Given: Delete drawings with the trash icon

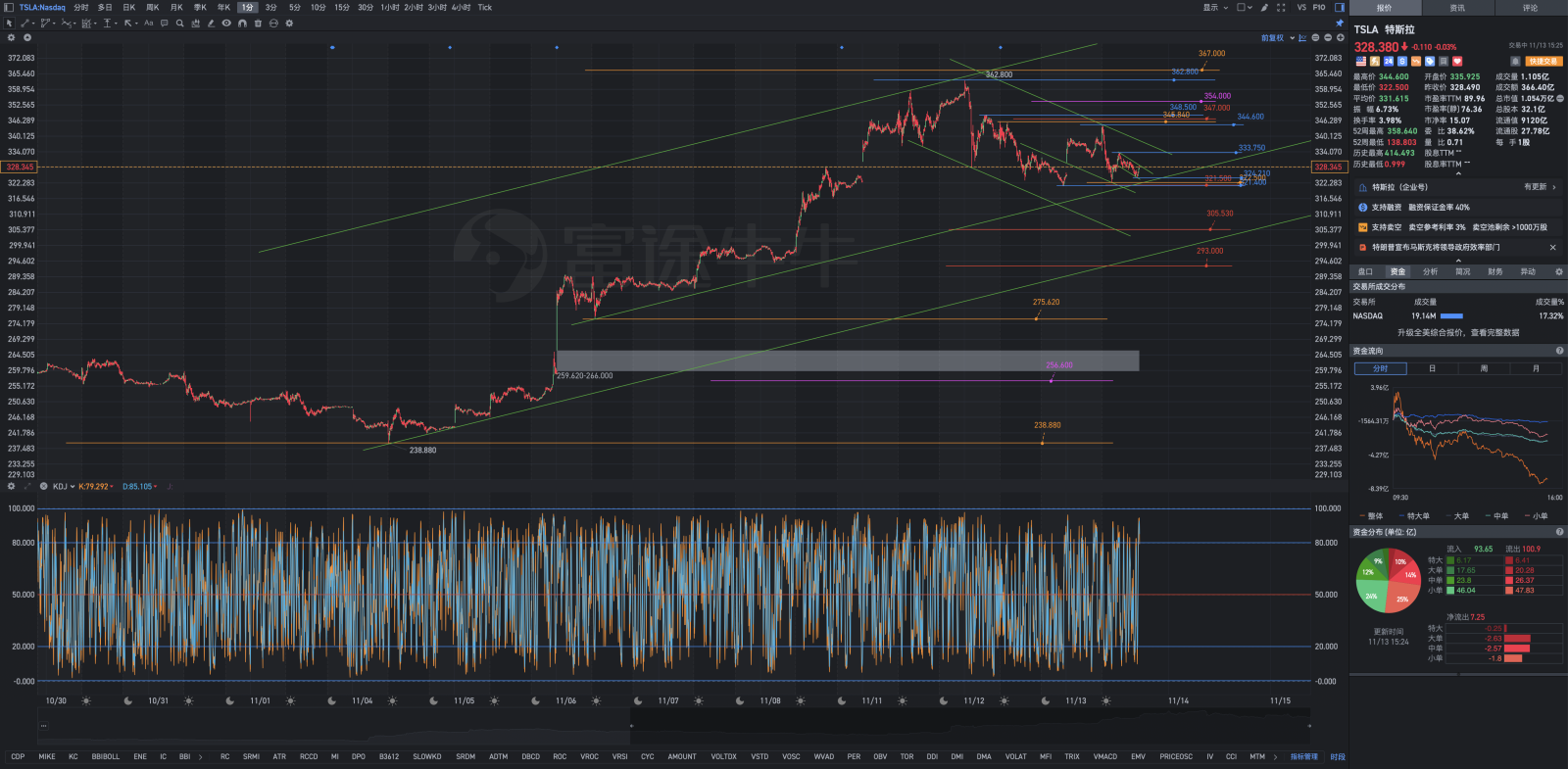Looking at the screenshot, I should 258,24.
